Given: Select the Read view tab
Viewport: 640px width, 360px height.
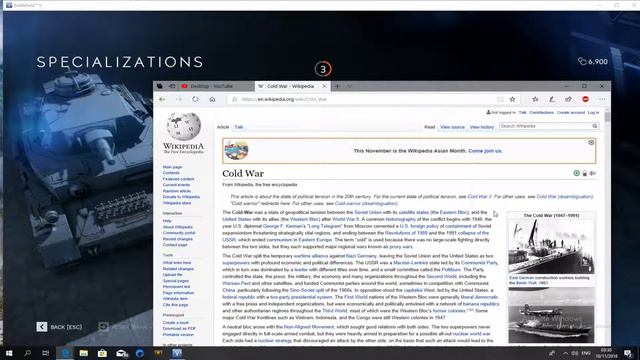Looking at the screenshot, I should [429, 127].
